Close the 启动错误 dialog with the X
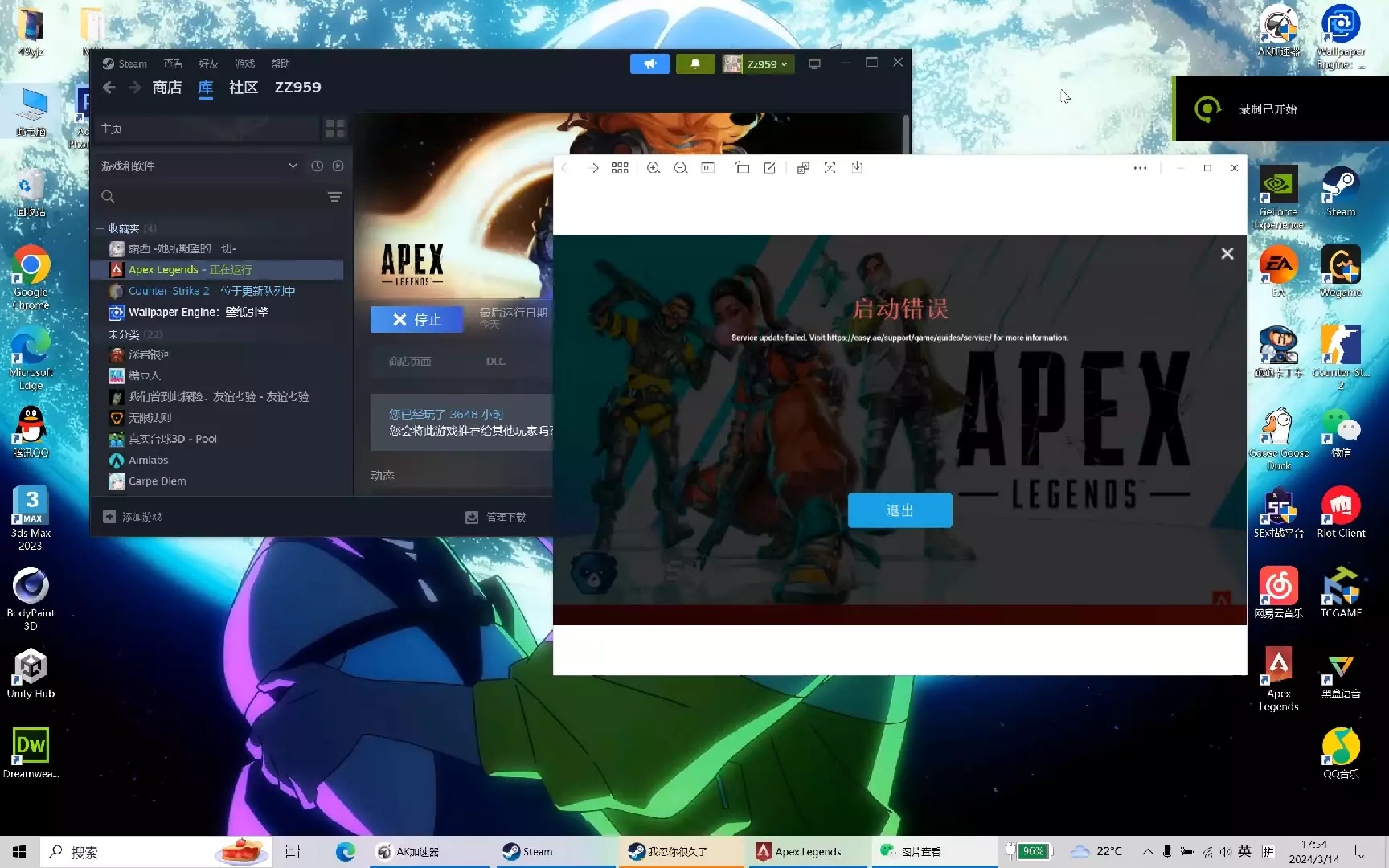The image size is (1389, 868). [x=1227, y=254]
